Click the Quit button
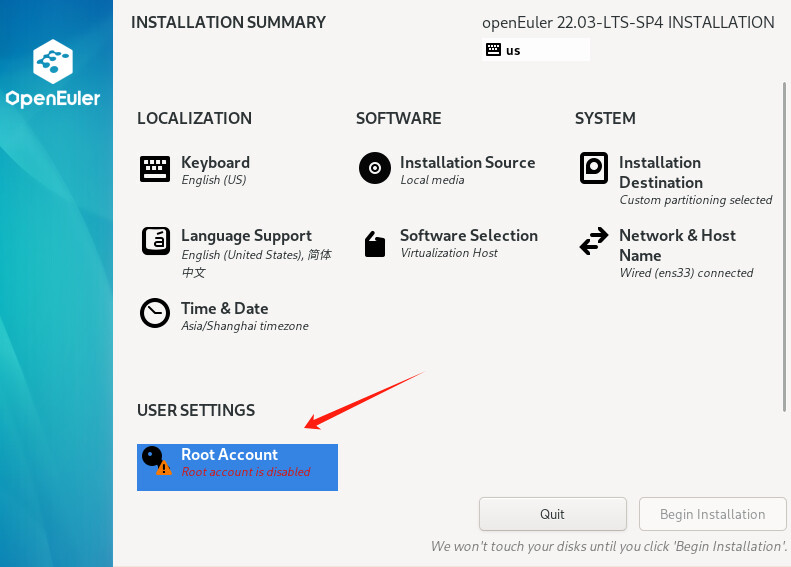This screenshot has height=567, width=791. pos(553,514)
